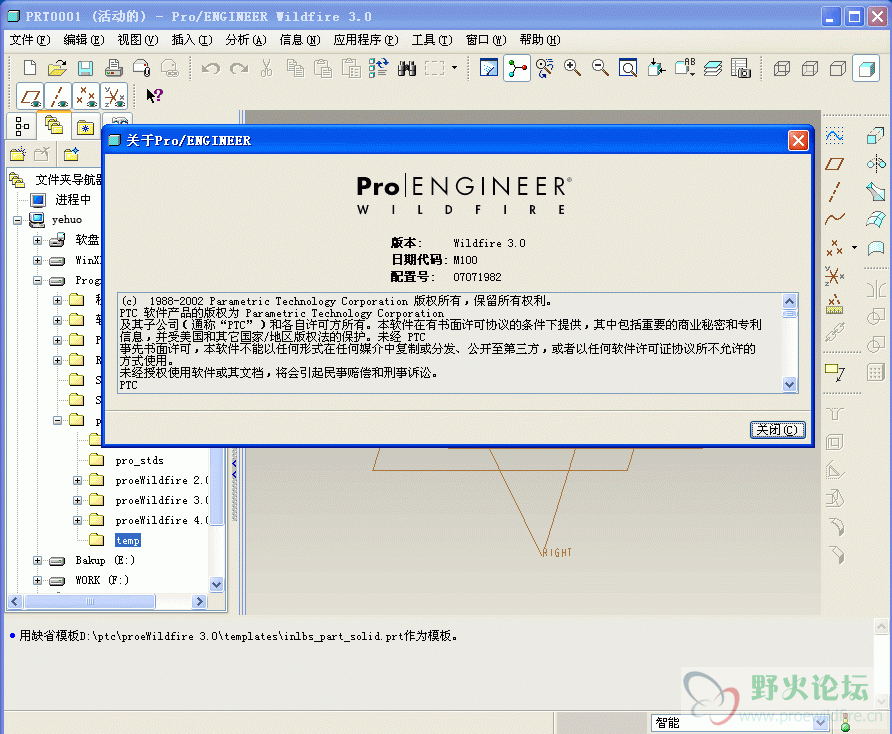Viewport: 892px width, 734px height.
Task: Expand the 软盘 floppy drive node
Action: 38,240
